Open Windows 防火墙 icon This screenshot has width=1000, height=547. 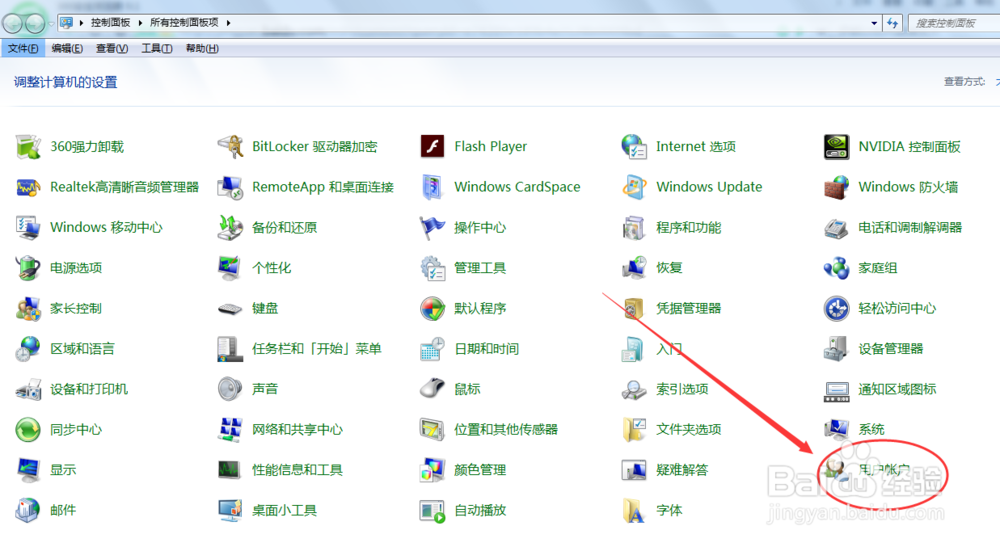pyautogui.click(x=836, y=187)
